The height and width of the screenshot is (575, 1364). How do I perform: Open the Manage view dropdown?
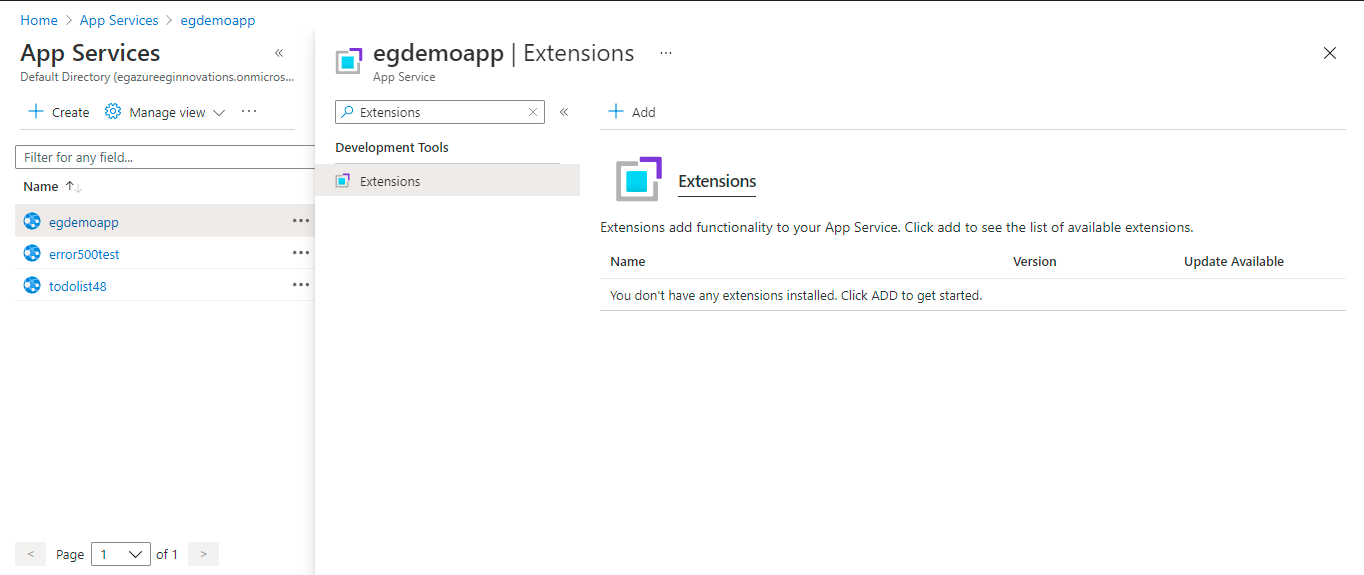[x=166, y=112]
